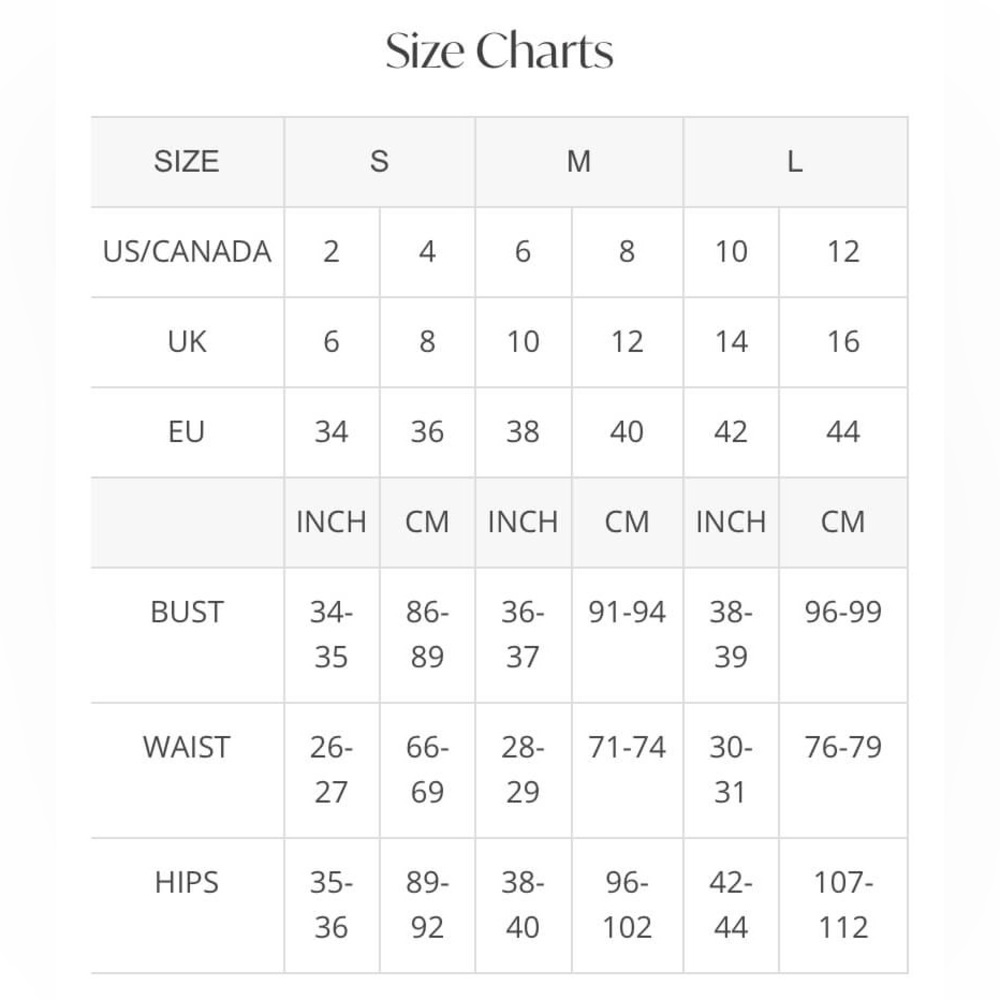Click US/CANADA size 2 cell

[332, 252]
